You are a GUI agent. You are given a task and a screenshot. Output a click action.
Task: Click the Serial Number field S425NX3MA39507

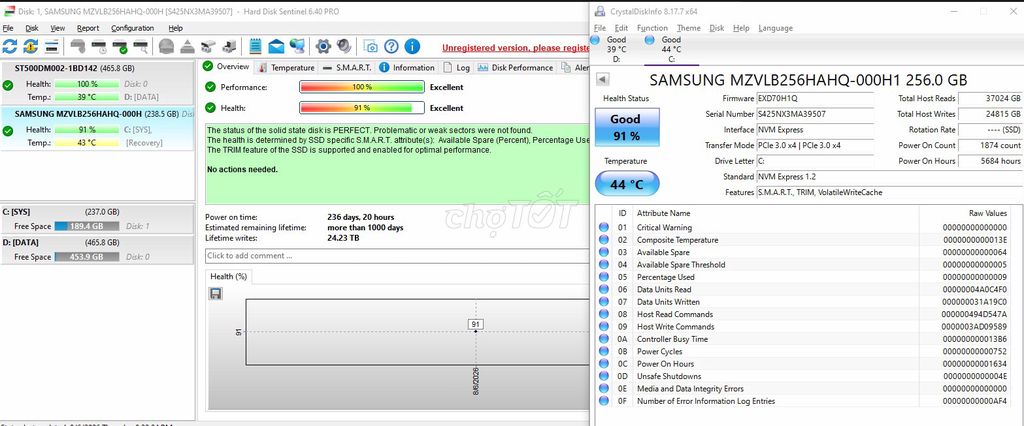pyautogui.click(x=814, y=114)
